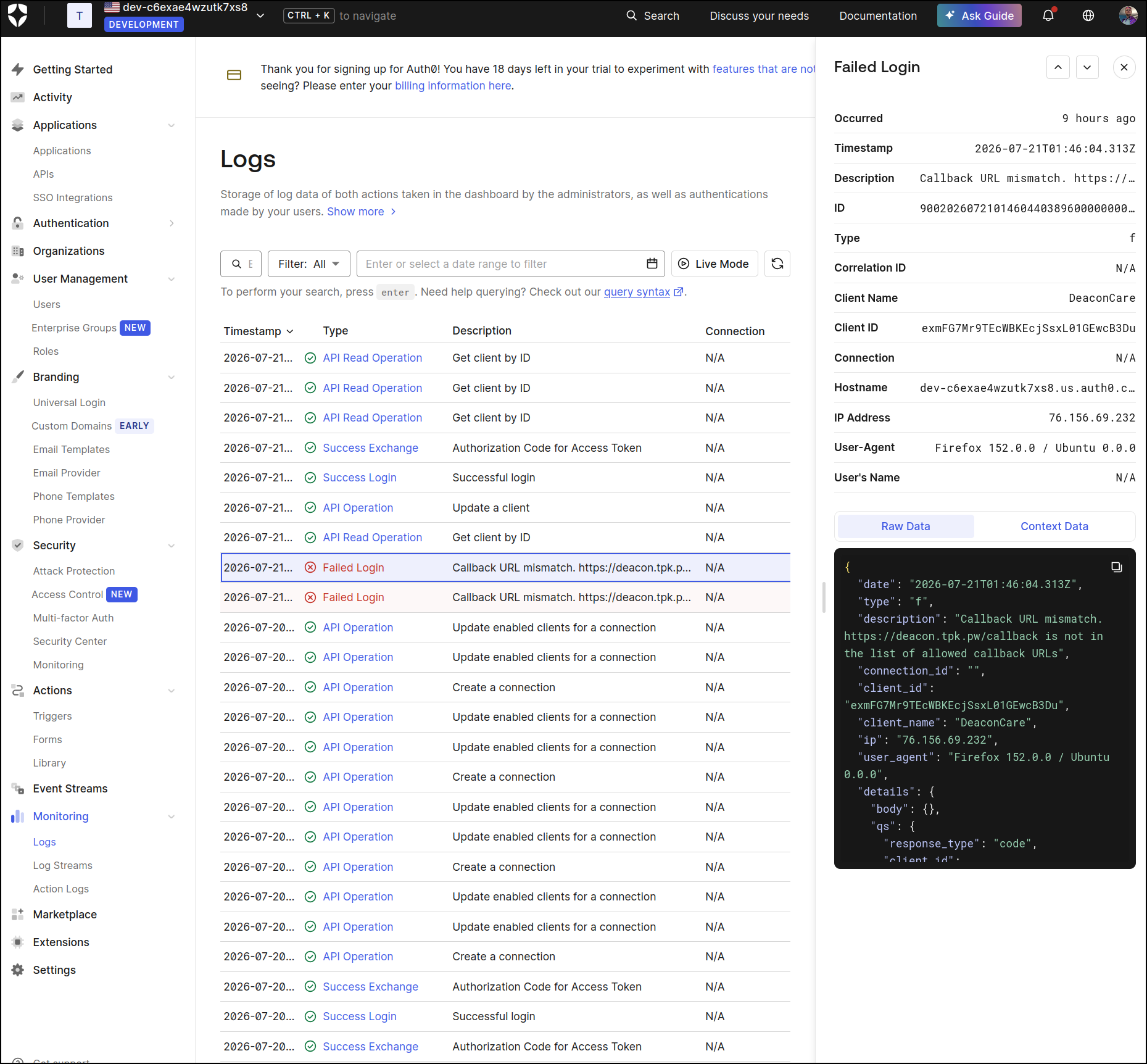Expand the tenant switcher dropdown
The image size is (1147, 1064).
pyautogui.click(x=260, y=16)
